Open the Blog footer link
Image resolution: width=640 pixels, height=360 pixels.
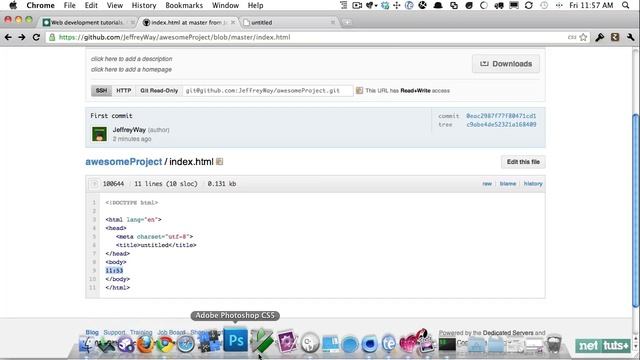(92, 332)
